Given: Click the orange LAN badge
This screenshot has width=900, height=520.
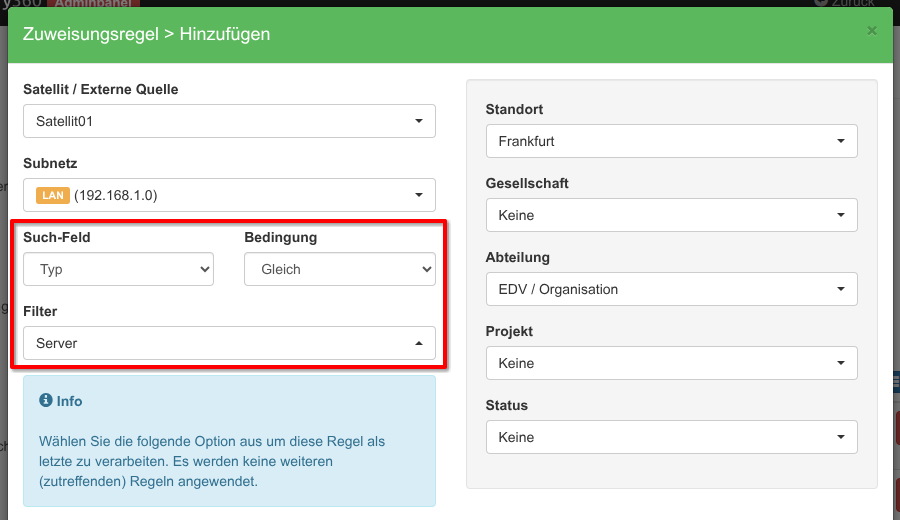Looking at the screenshot, I should (53, 195).
